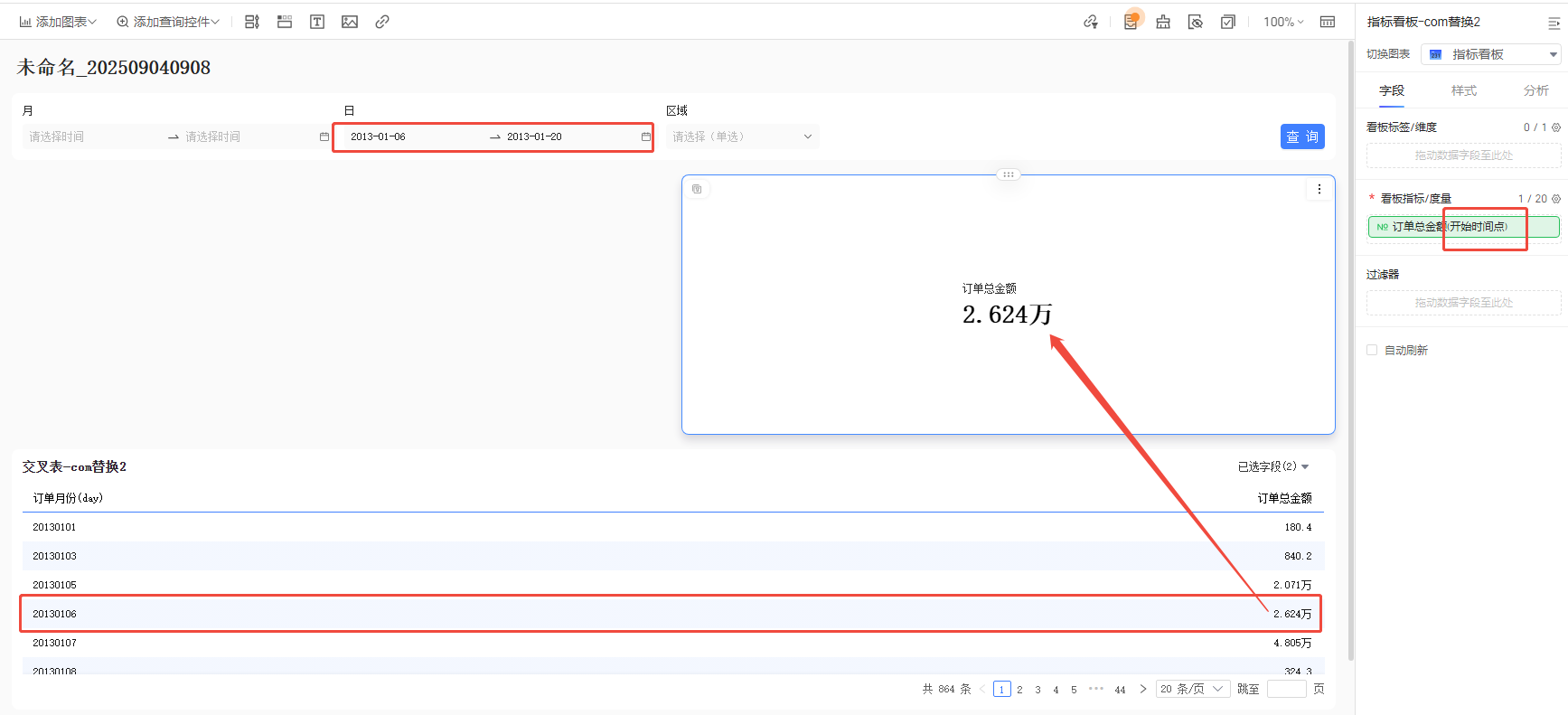Switch to the 分析 tab
1568x715 pixels.
coord(1535,90)
